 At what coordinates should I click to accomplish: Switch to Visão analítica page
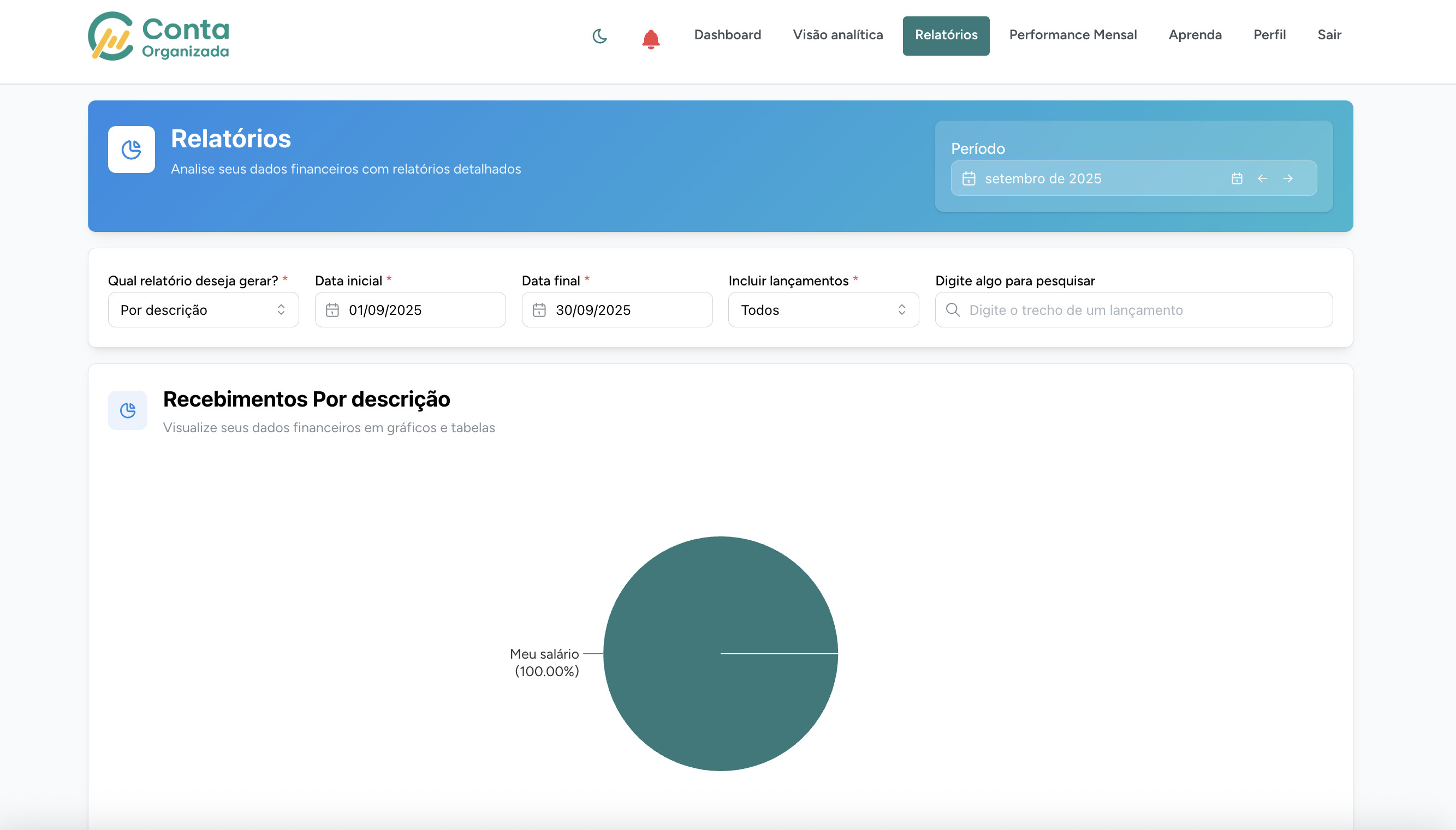coord(837,35)
